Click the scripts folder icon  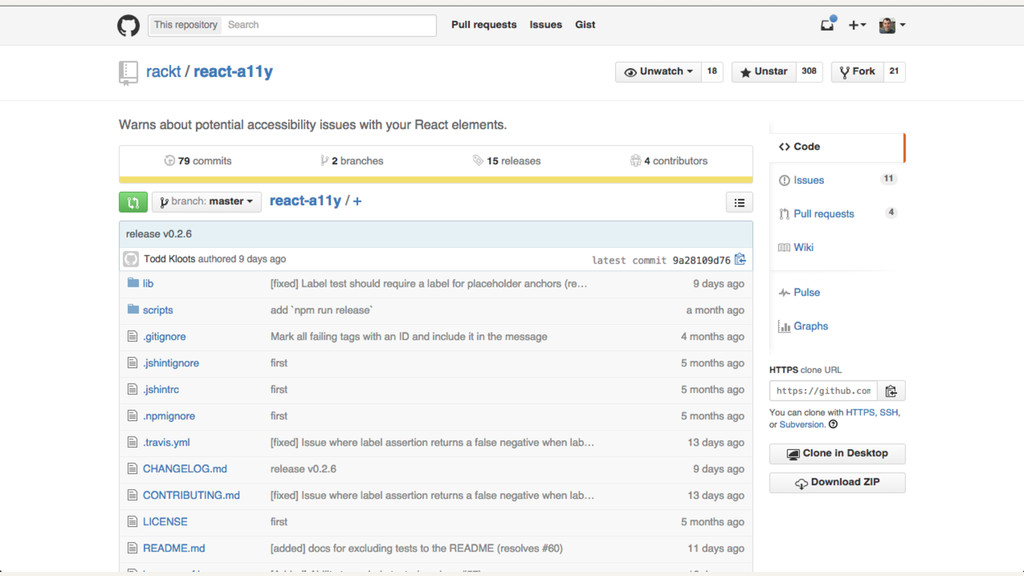133,309
